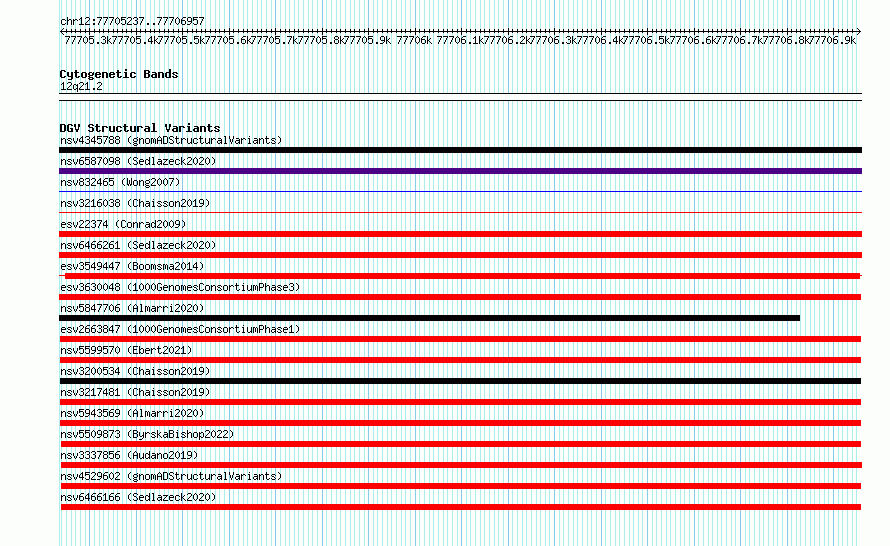Click the chr12:77705237..77706957 coordinate label
The height and width of the screenshot is (546, 890).
coord(132,21)
